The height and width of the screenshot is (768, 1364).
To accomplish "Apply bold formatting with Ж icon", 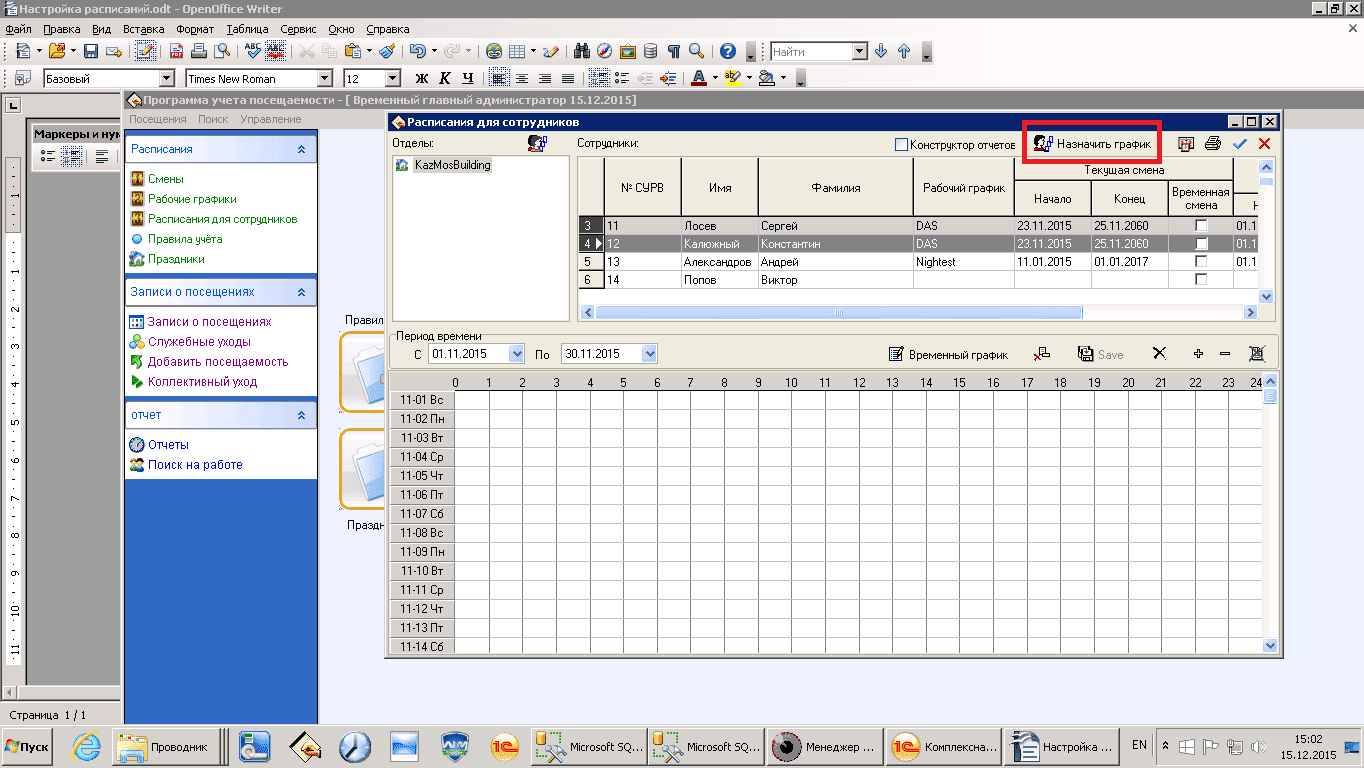I will pos(421,78).
